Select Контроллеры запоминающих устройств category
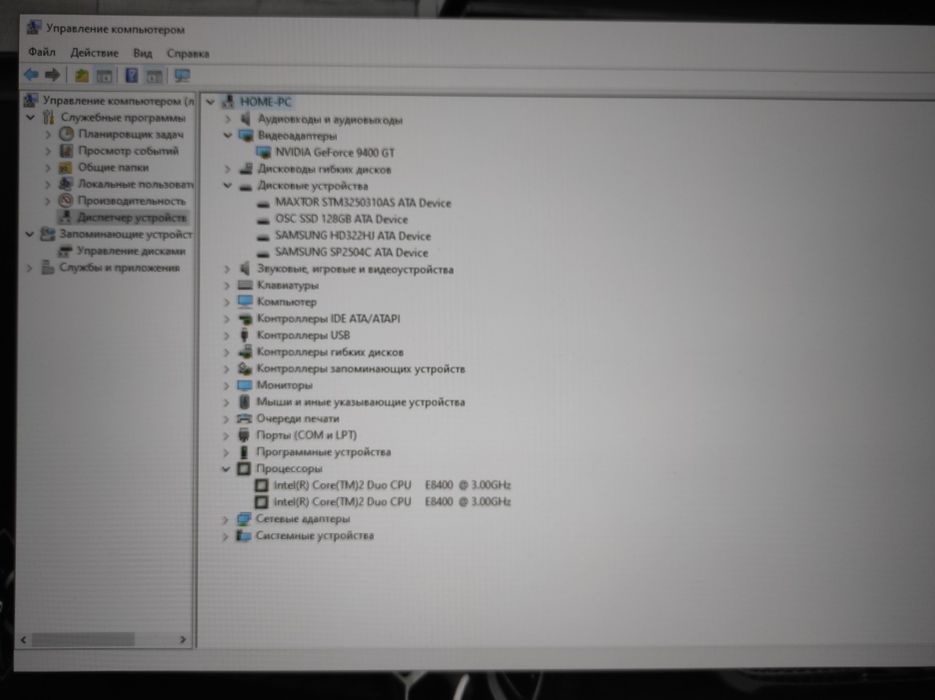Viewport: 935px width, 700px height. coord(361,369)
